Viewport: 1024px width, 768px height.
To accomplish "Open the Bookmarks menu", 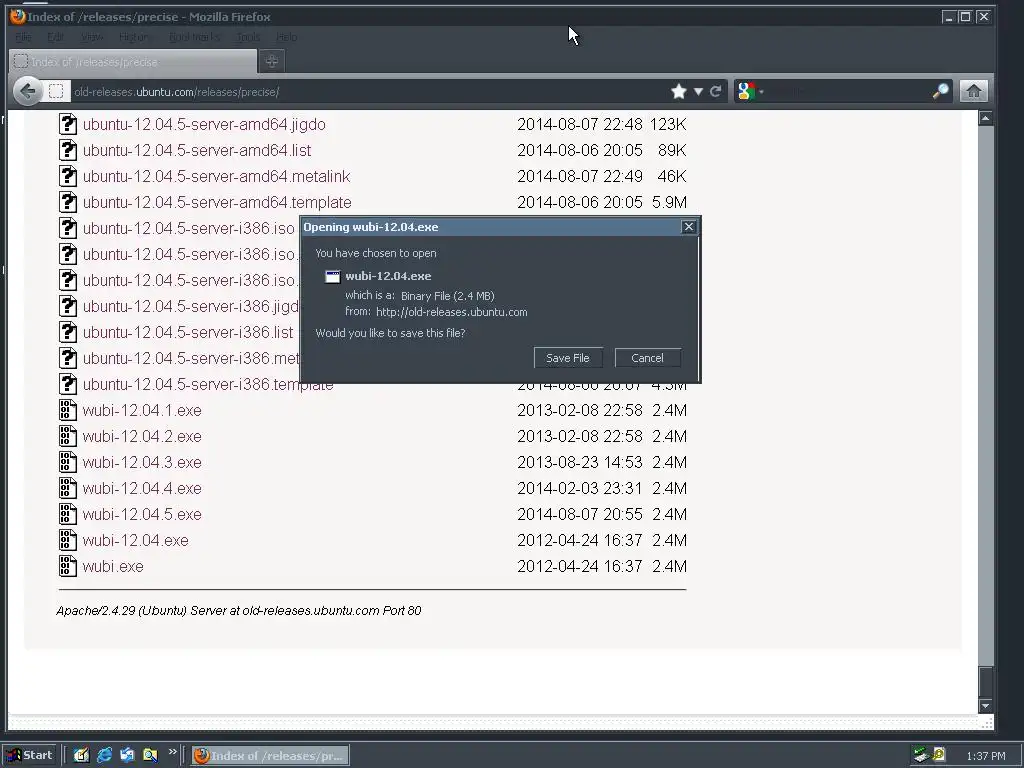I will (194, 37).
